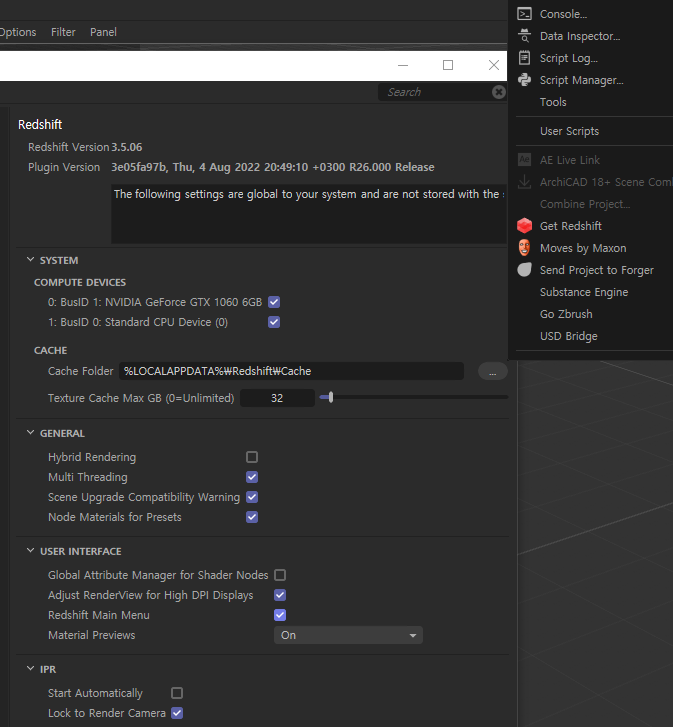Toggle Node Materials for Presets checkbox
This screenshot has height=727, width=673.
pyautogui.click(x=252, y=517)
